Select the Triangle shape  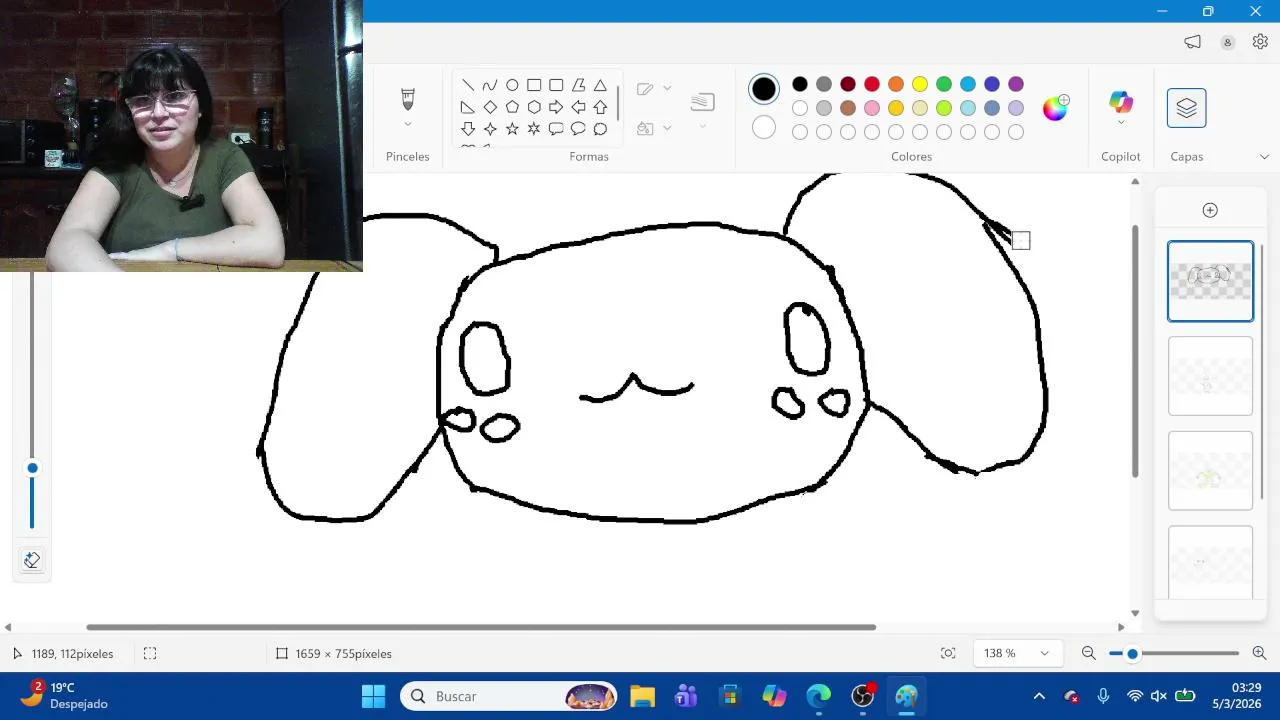pyautogui.click(x=600, y=85)
